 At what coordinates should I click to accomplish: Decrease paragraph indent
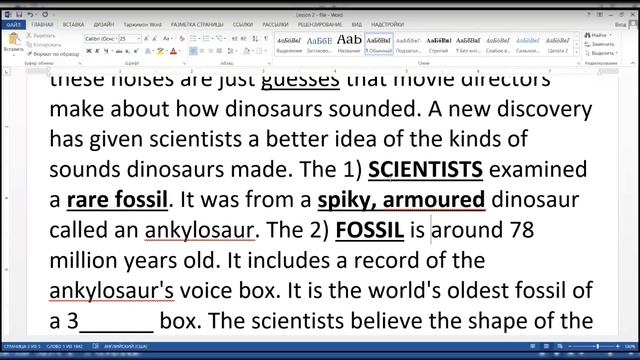(235, 39)
